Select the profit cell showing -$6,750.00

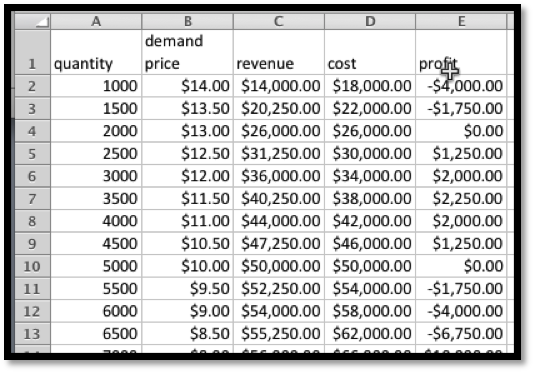[461, 333]
